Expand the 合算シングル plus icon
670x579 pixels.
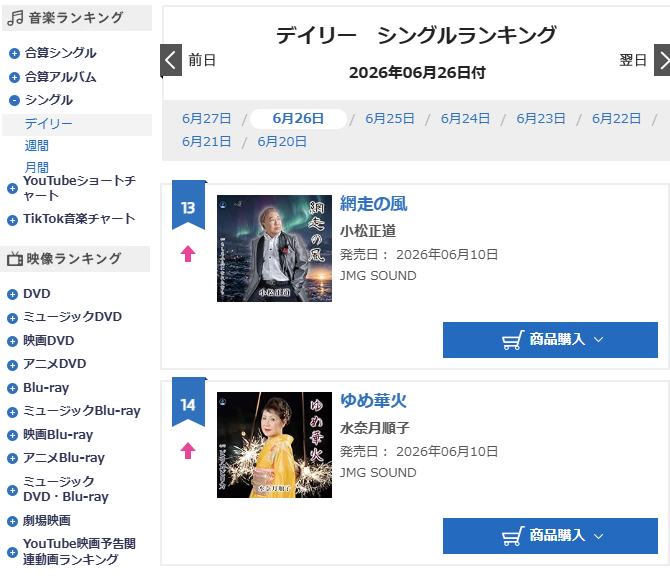point(14,53)
